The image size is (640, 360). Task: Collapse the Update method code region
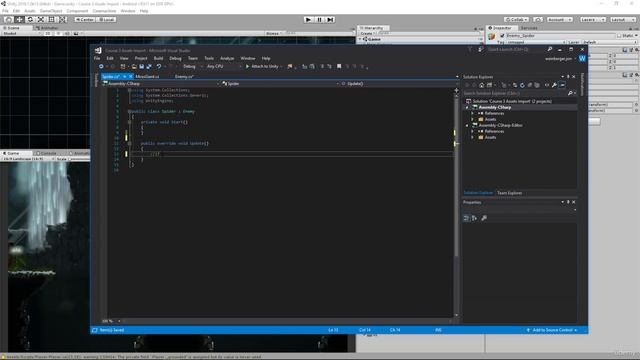coord(129,143)
